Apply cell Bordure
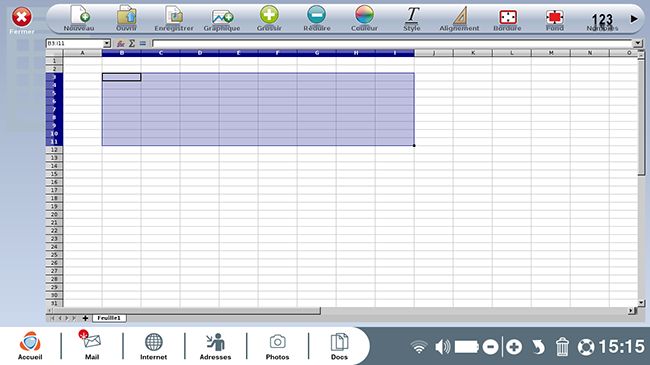Screen dimensions: 650x365 tap(507, 18)
